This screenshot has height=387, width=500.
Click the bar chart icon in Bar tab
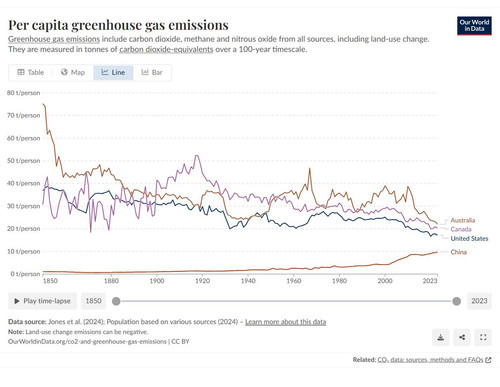tap(145, 72)
